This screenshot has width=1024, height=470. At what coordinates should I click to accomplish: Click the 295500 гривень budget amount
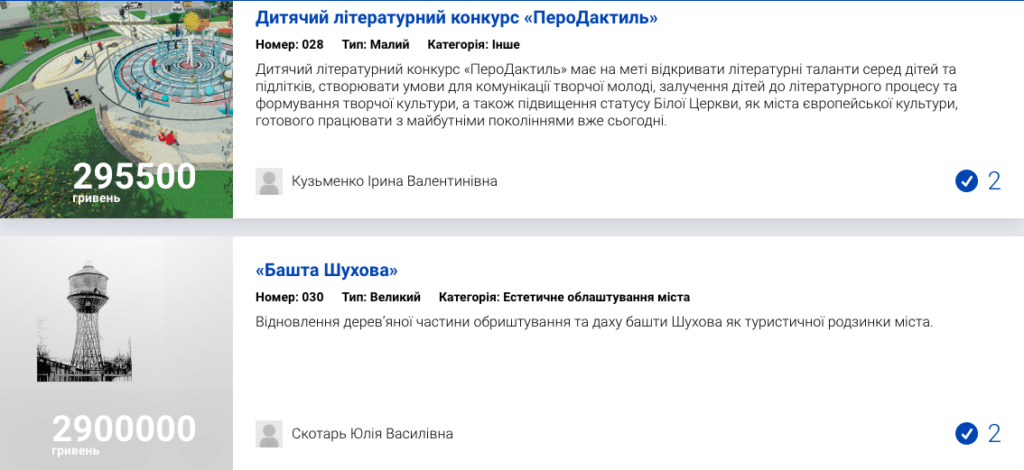point(134,178)
